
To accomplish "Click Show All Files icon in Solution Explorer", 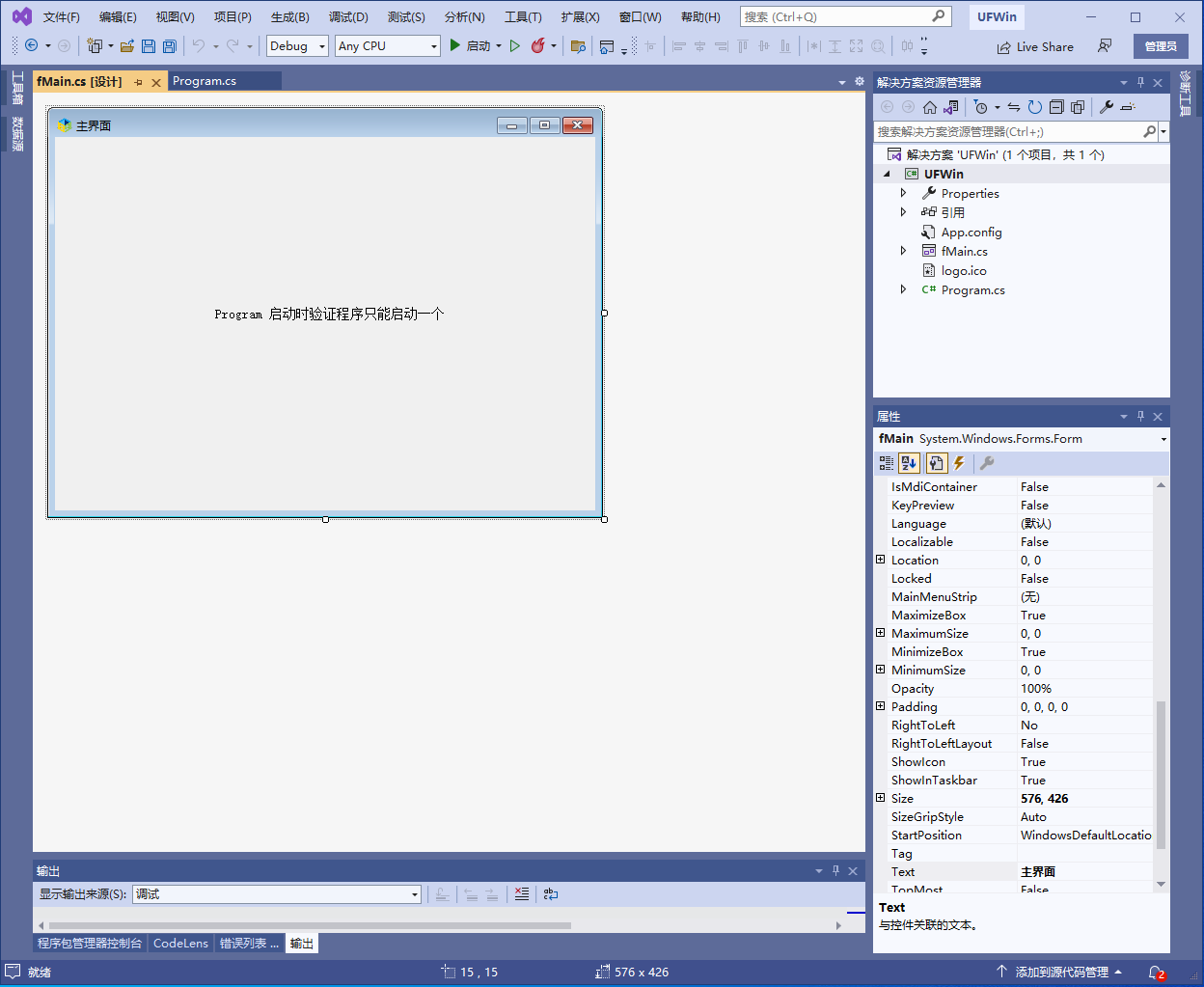I will coord(1078,107).
